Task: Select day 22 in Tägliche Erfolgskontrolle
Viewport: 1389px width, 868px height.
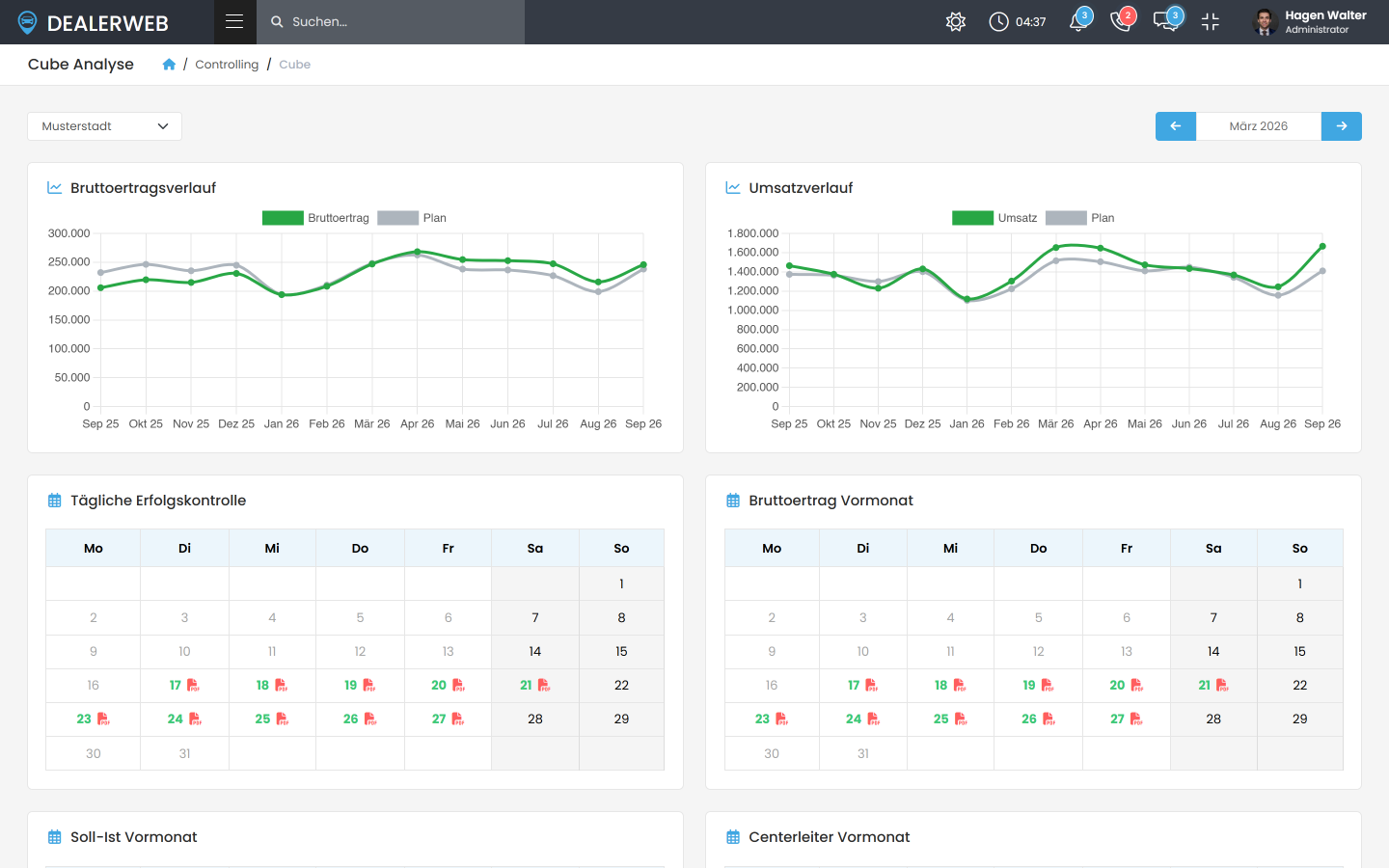Action: (x=621, y=686)
